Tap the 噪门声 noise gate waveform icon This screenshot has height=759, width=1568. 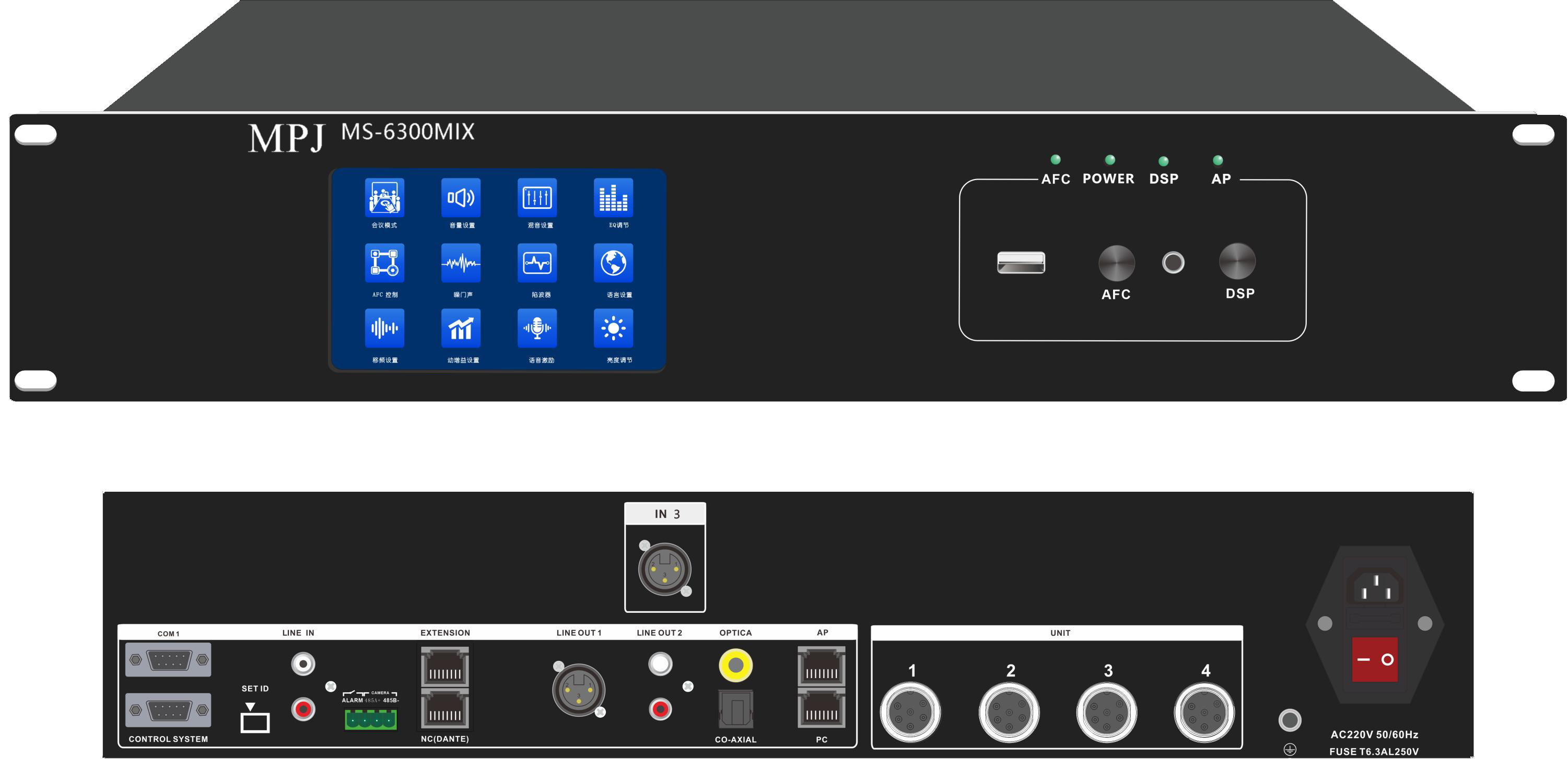coord(461,263)
